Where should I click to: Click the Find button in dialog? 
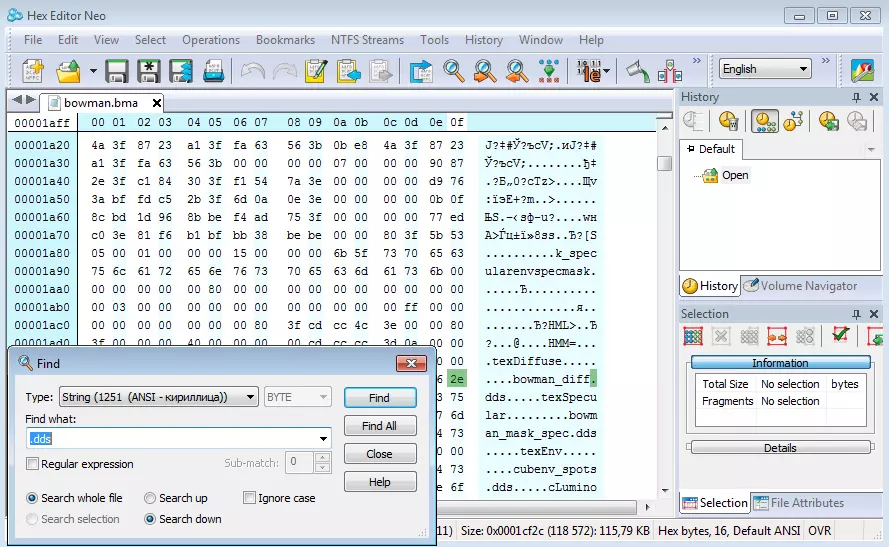click(379, 398)
